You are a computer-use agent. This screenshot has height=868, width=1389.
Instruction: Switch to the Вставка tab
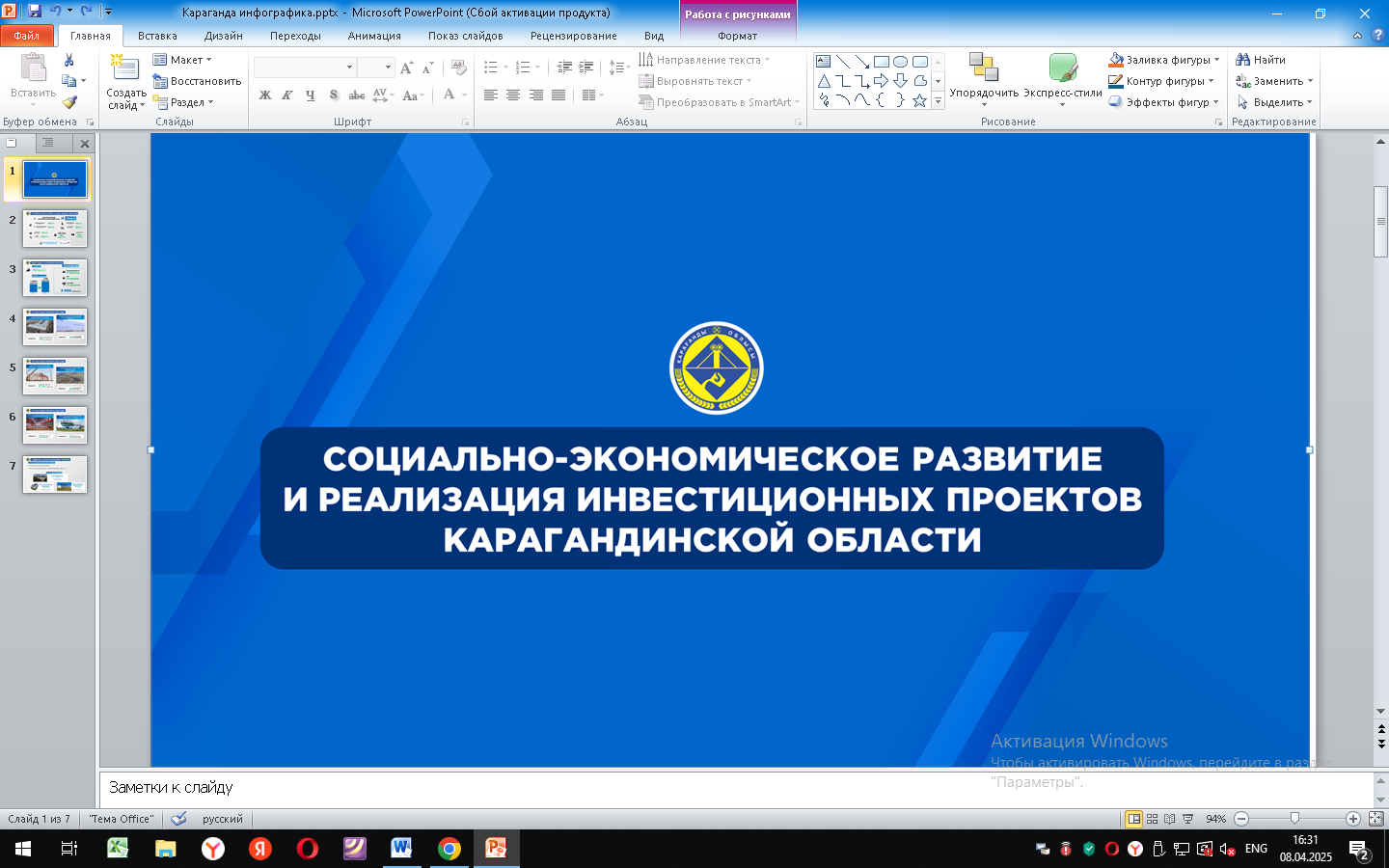tap(157, 36)
